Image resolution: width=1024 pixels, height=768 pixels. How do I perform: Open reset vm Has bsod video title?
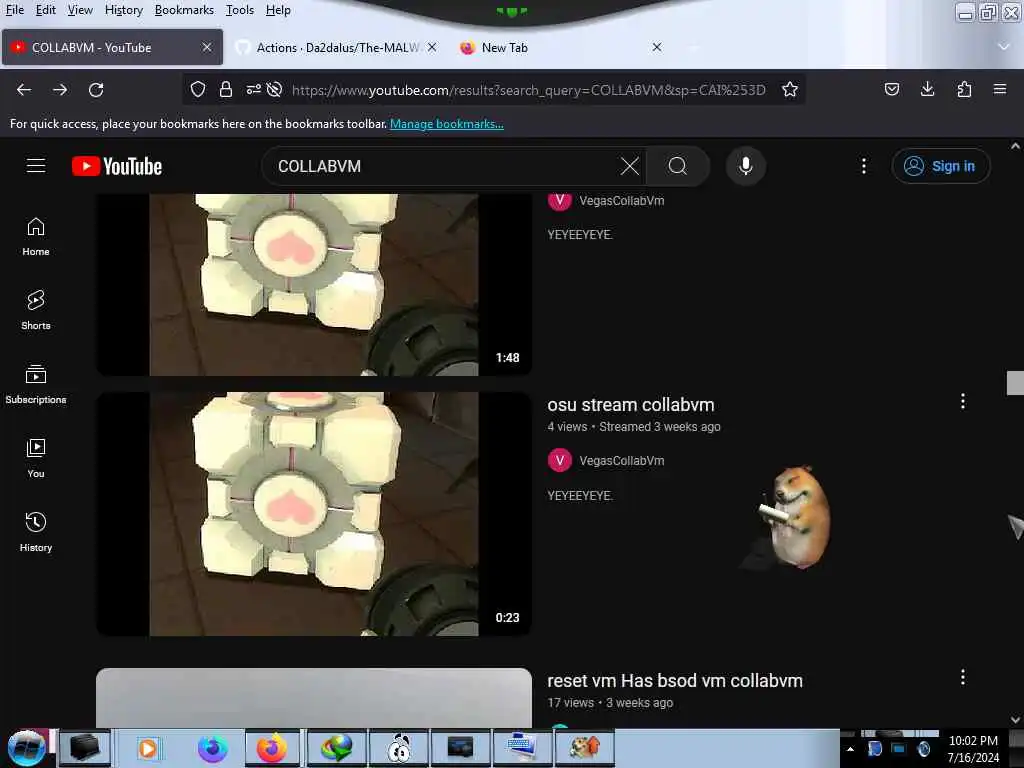(675, 680)
